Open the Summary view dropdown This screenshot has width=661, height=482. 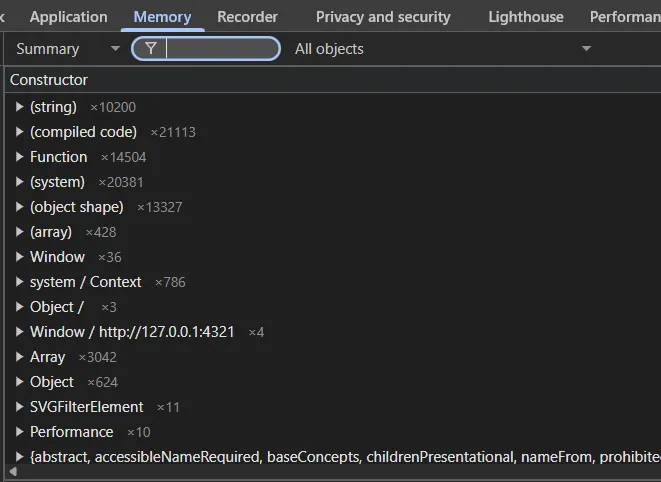pyautogui.click(x=67, y=49)
